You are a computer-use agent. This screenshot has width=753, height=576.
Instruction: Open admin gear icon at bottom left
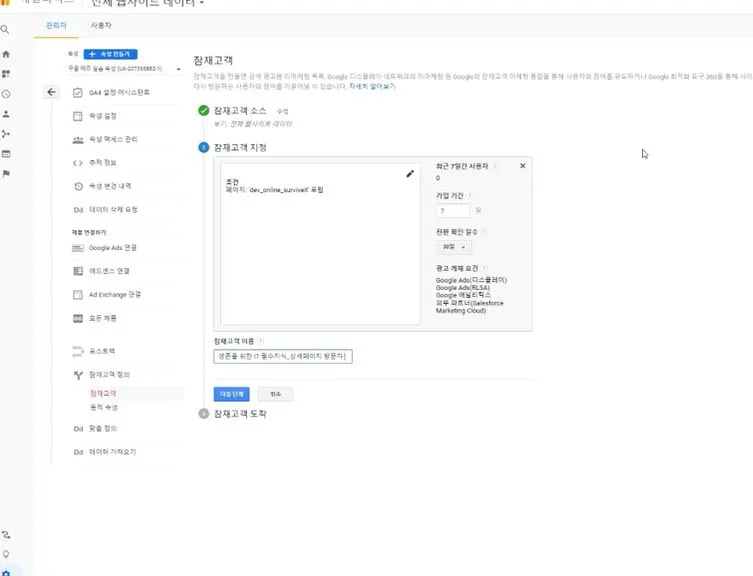[x=6, y=573]
